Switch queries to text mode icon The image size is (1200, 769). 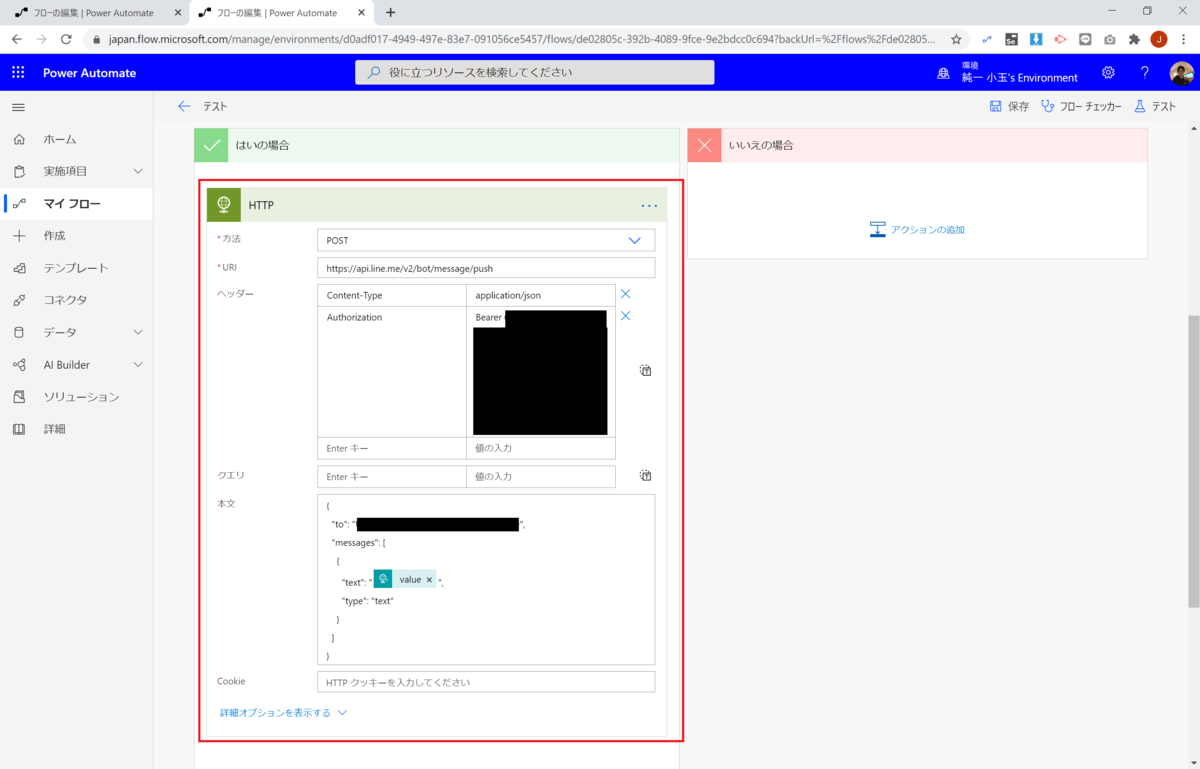[646, 476]
